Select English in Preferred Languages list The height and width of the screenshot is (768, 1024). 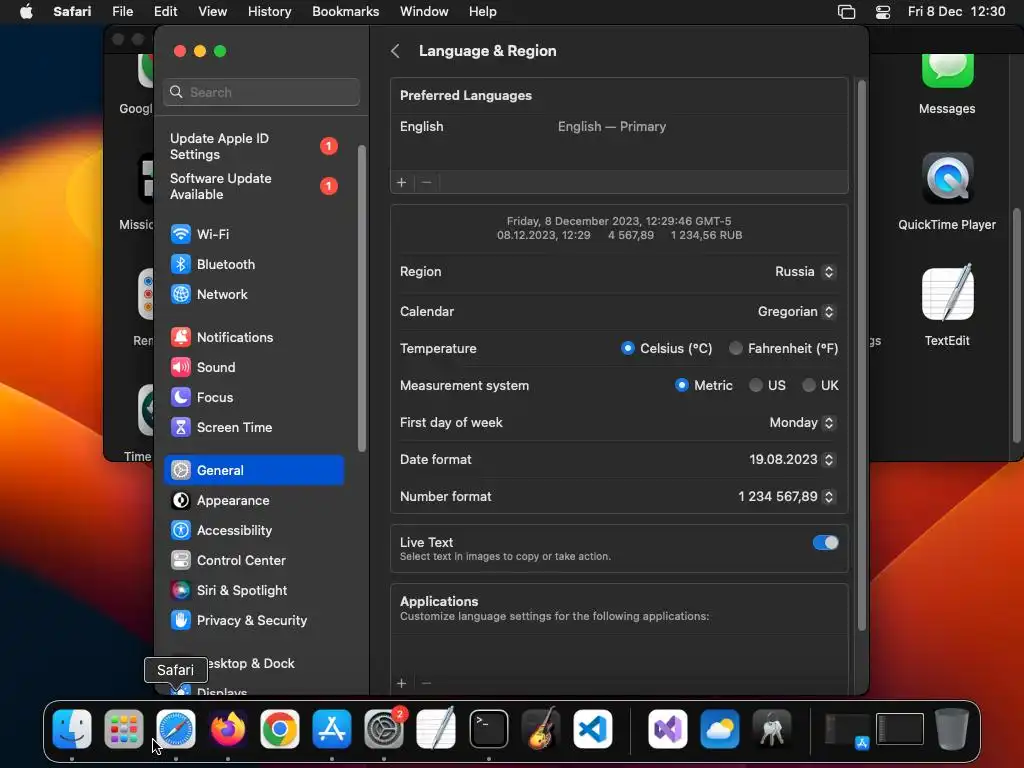point(619,127)
